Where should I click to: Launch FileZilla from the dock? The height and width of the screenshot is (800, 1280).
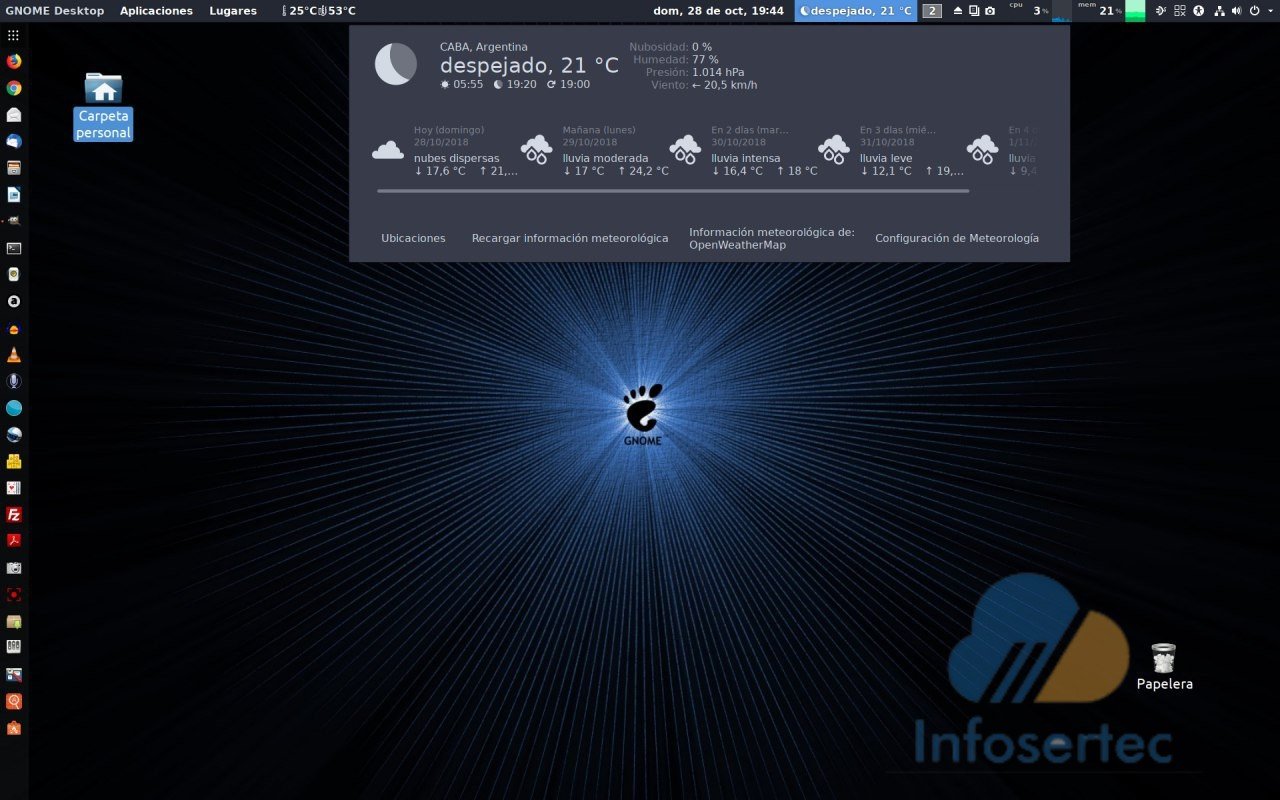[x=14, y=515]
